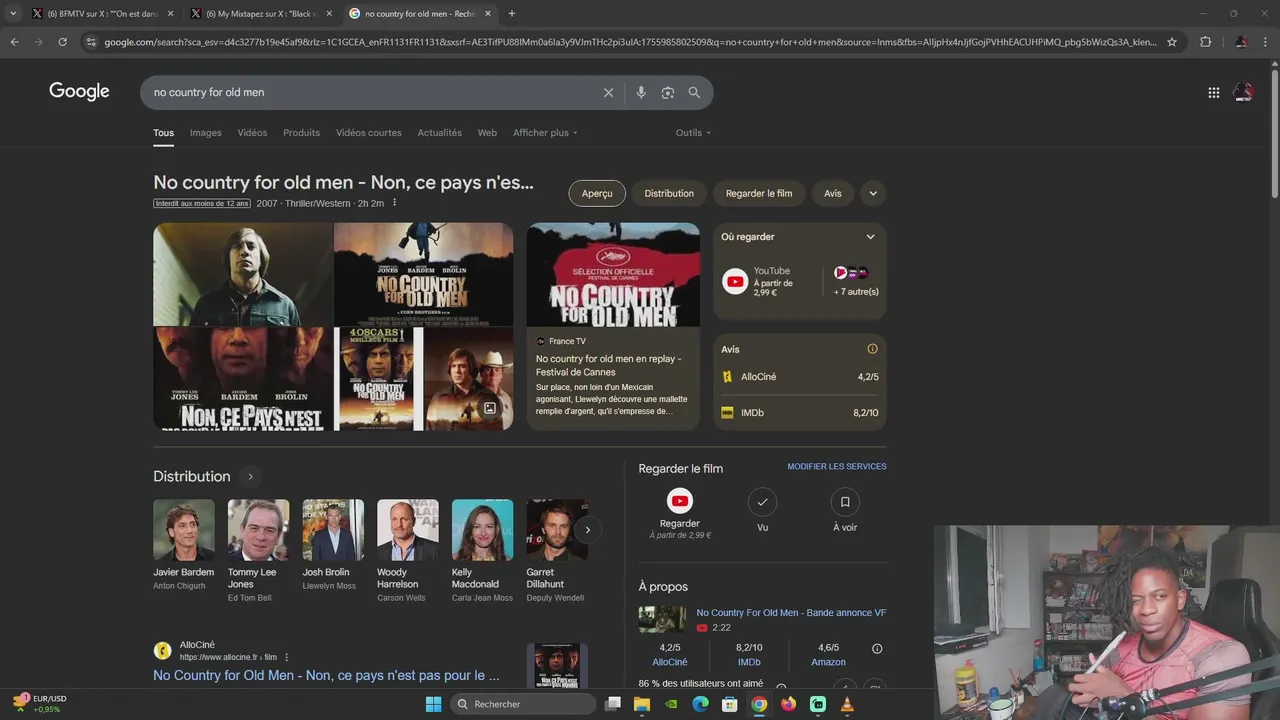1280x720 pixels.
Task: Open AlloCiné No Country For Old Men result
Action: [x=326, y=676]
